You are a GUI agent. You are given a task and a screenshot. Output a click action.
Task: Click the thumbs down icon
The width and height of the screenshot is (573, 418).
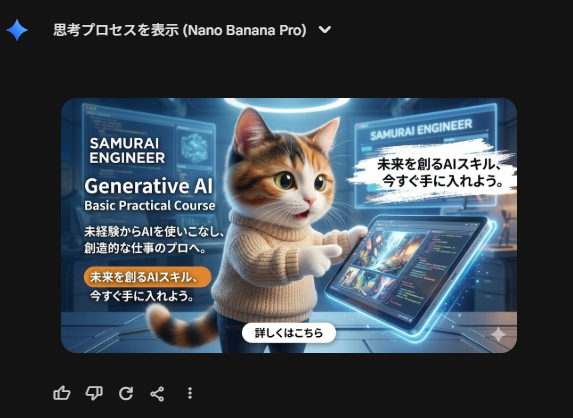point(94,394)
